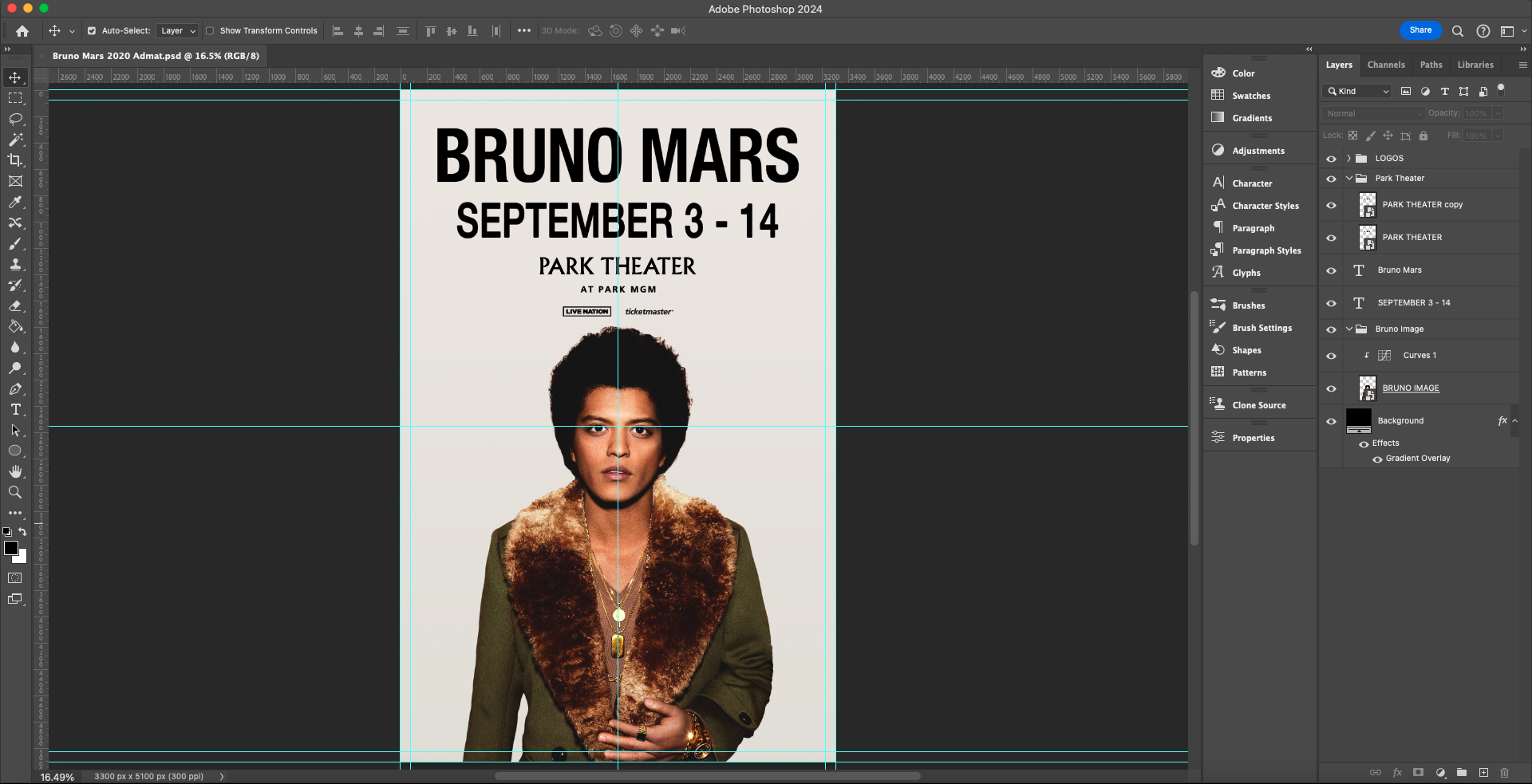Hide the BRUNO IMAGE layer
Viewport: 1532px width, 784px height.
click(1331, 388)
